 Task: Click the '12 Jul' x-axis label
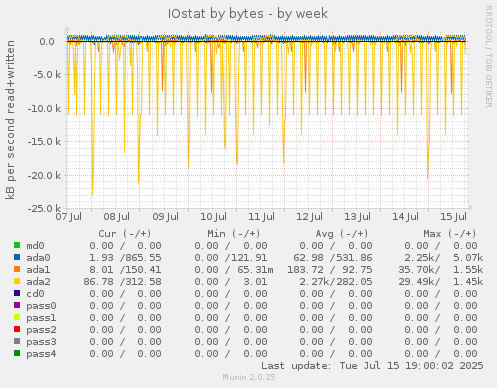(x=309, y=217)
